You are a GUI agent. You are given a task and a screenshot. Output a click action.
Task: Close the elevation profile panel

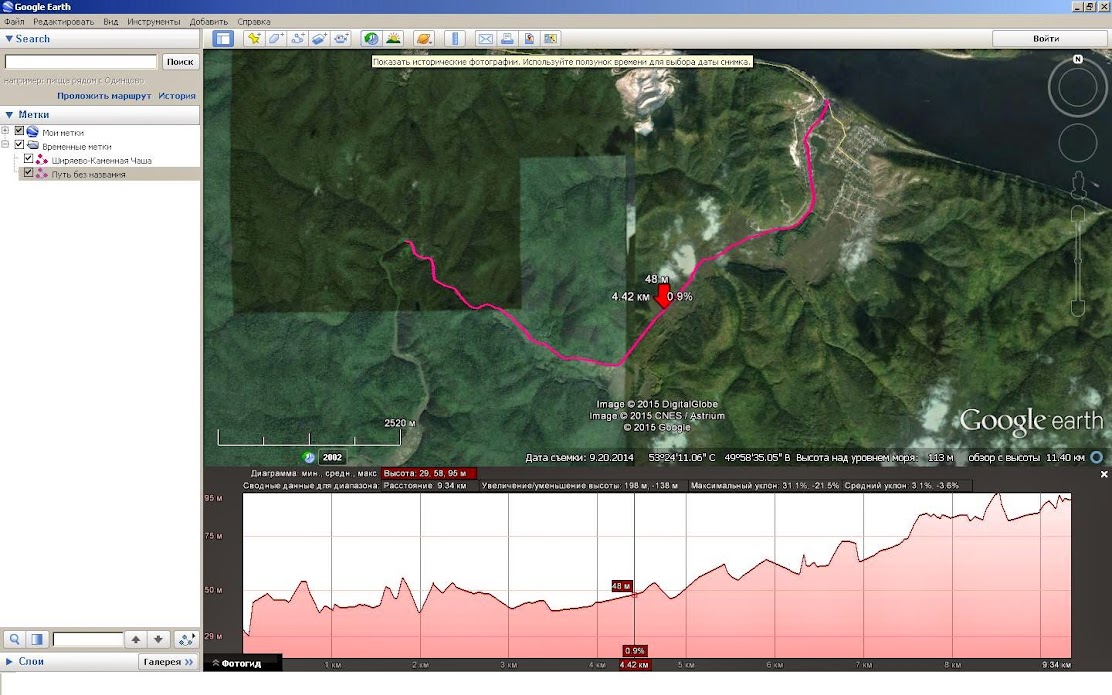[1103, 474]
